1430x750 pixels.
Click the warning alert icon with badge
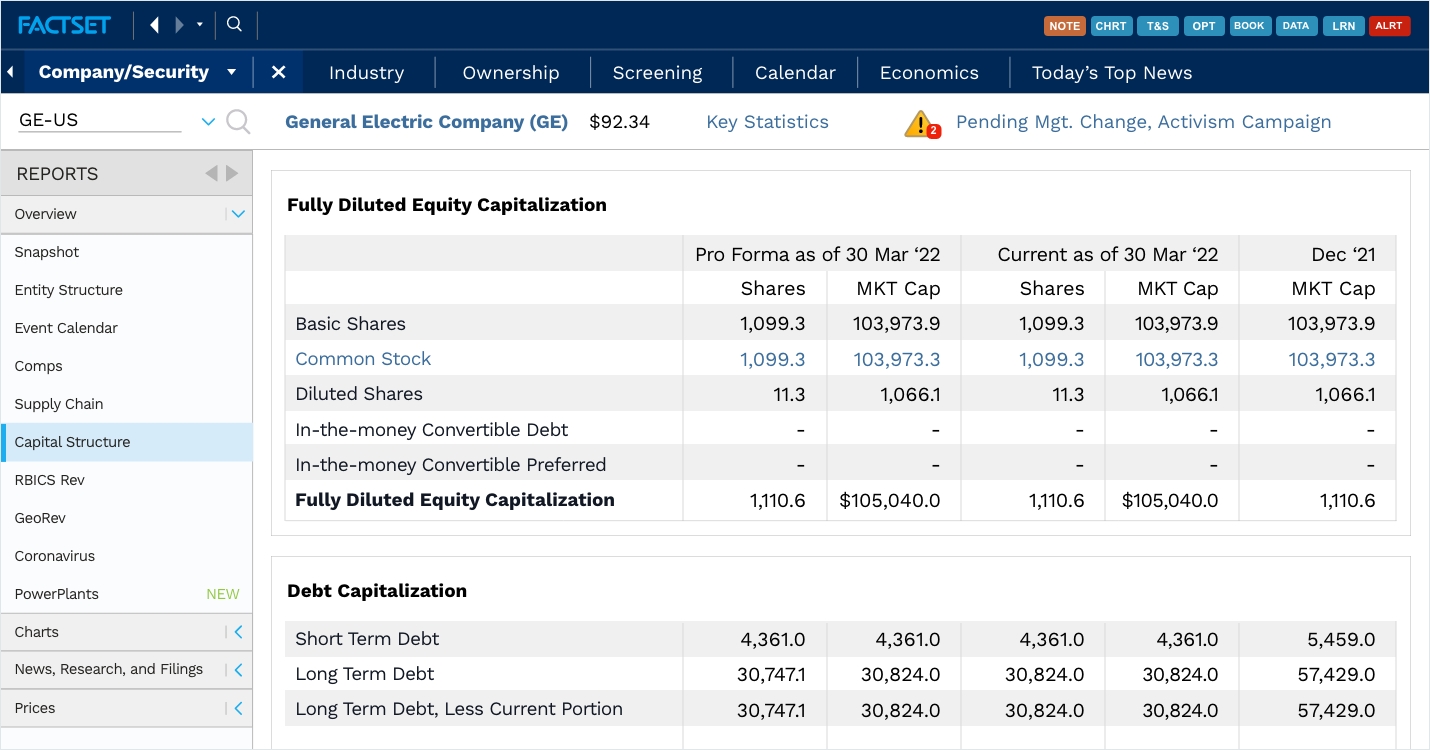point(922,124)
